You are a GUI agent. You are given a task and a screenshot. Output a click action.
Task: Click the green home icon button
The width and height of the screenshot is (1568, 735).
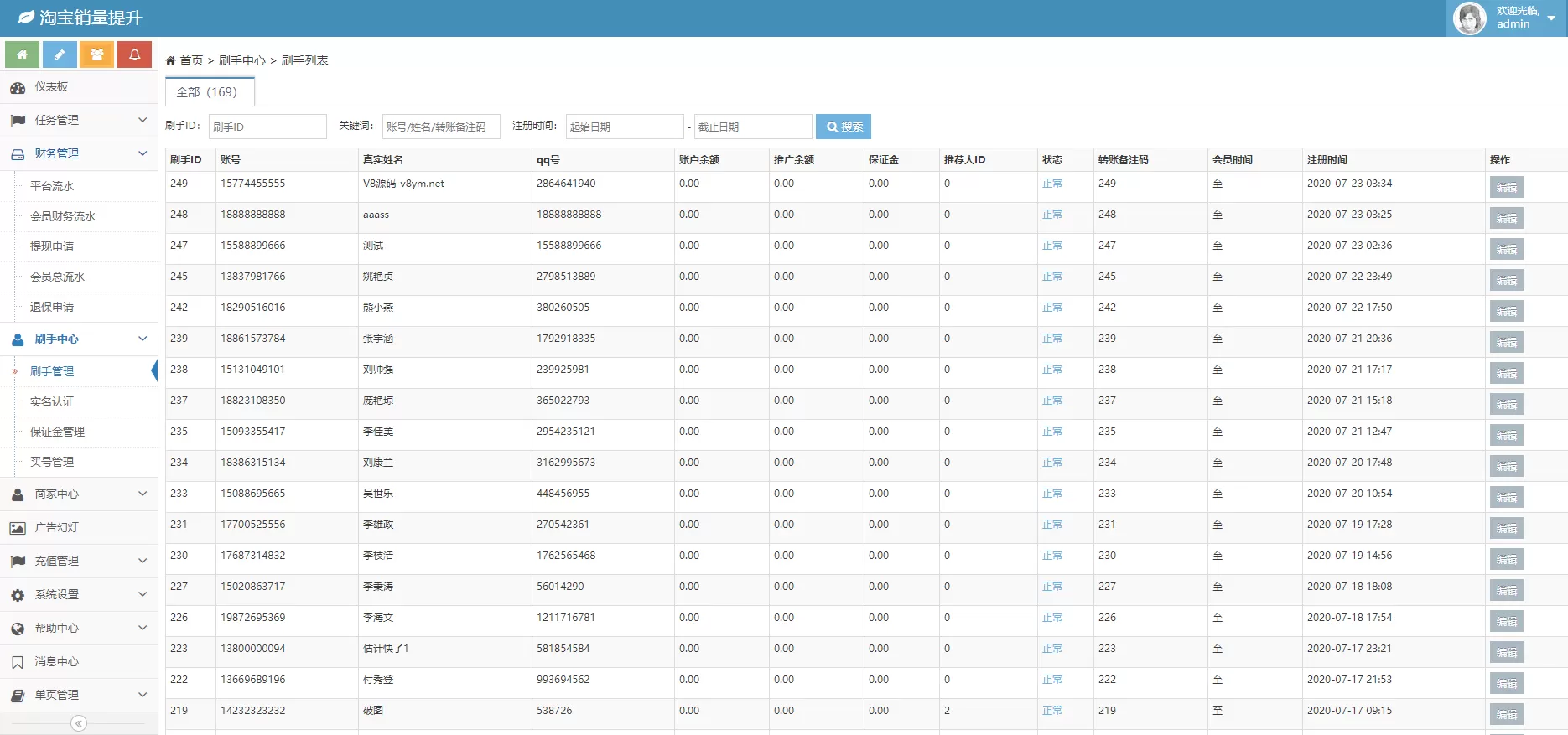(23, 54)
